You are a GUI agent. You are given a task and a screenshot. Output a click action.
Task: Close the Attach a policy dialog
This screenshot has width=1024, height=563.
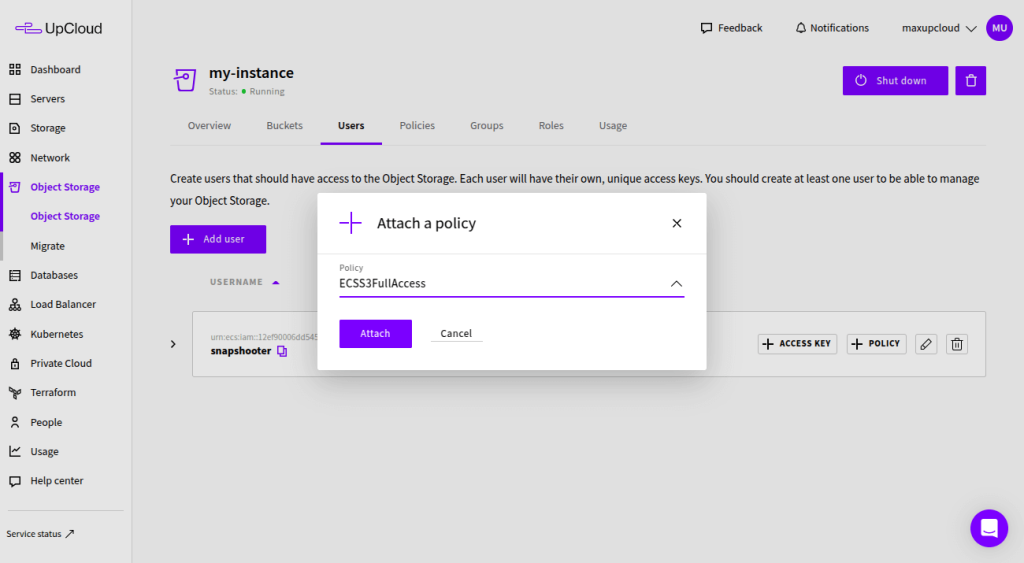coord(677,223)
